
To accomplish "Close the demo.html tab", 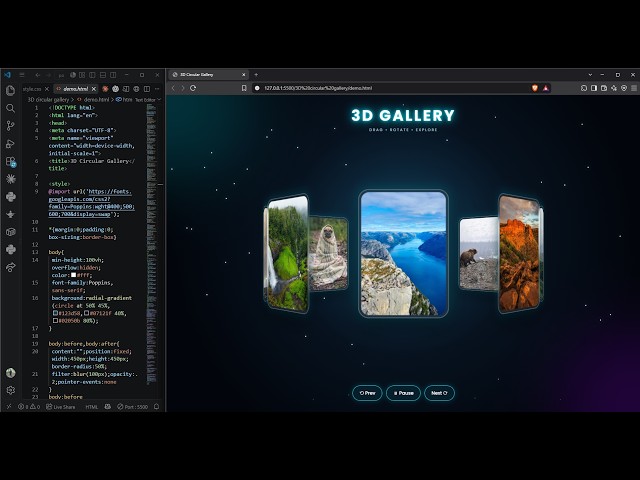I will click(x=94, y=89).
